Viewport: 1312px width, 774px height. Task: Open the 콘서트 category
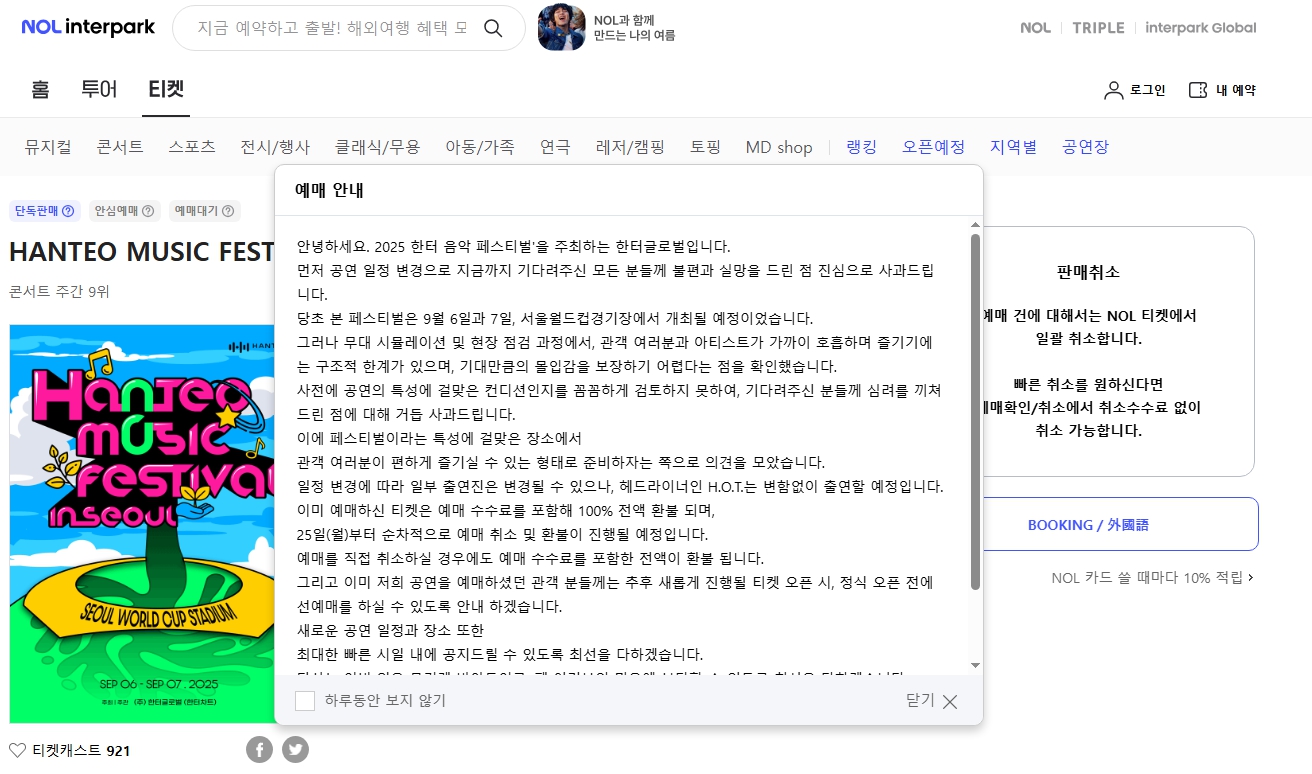pos(120,147)
